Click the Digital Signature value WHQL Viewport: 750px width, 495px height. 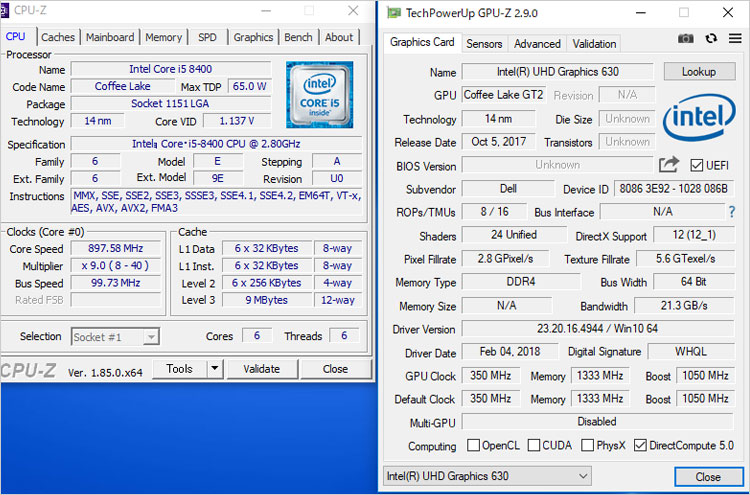click(x=691, y=352)
